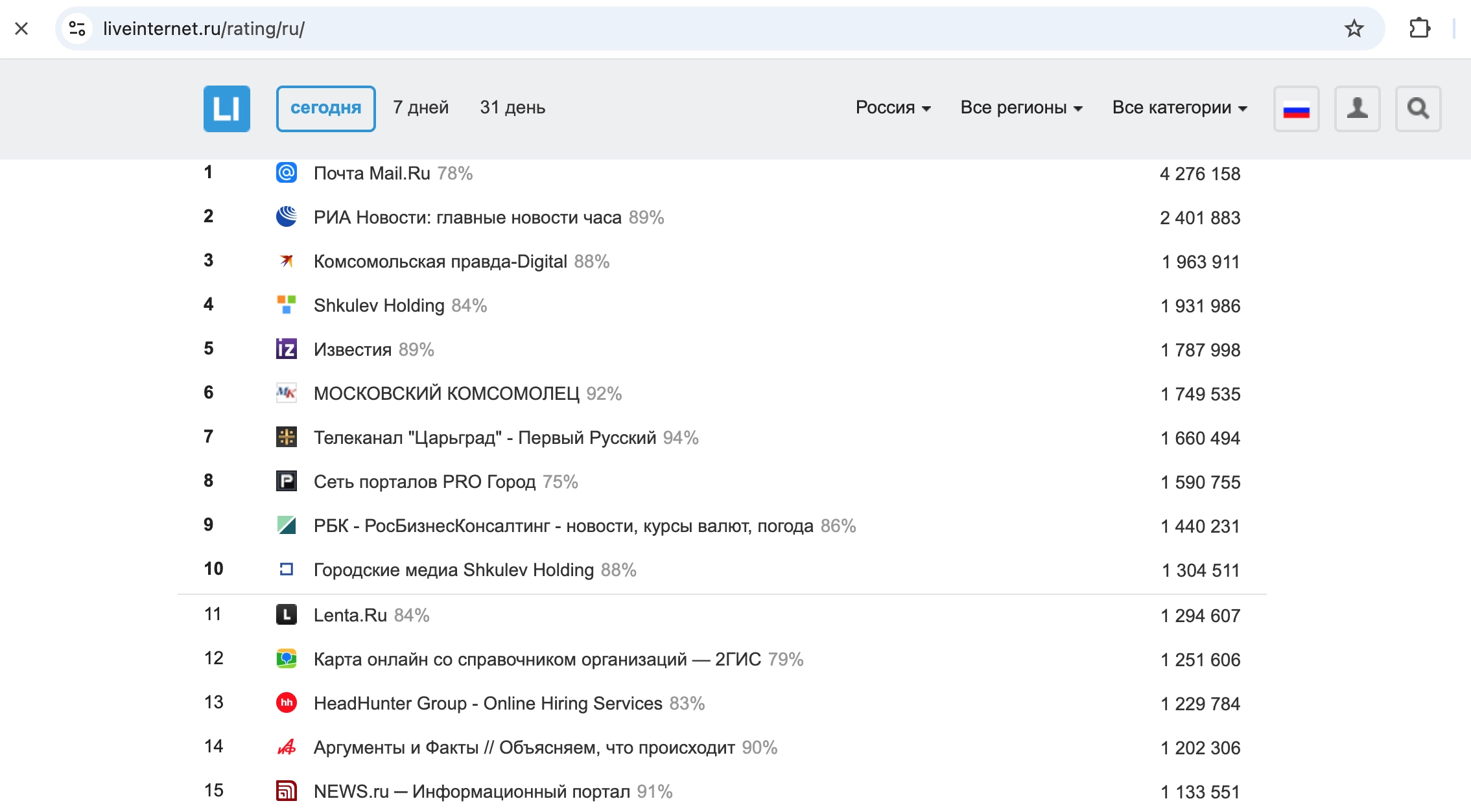The width and height of the screenshot is (1471, 812).
Task: Click the Russian flag language icon
Action: [1296, 108]
